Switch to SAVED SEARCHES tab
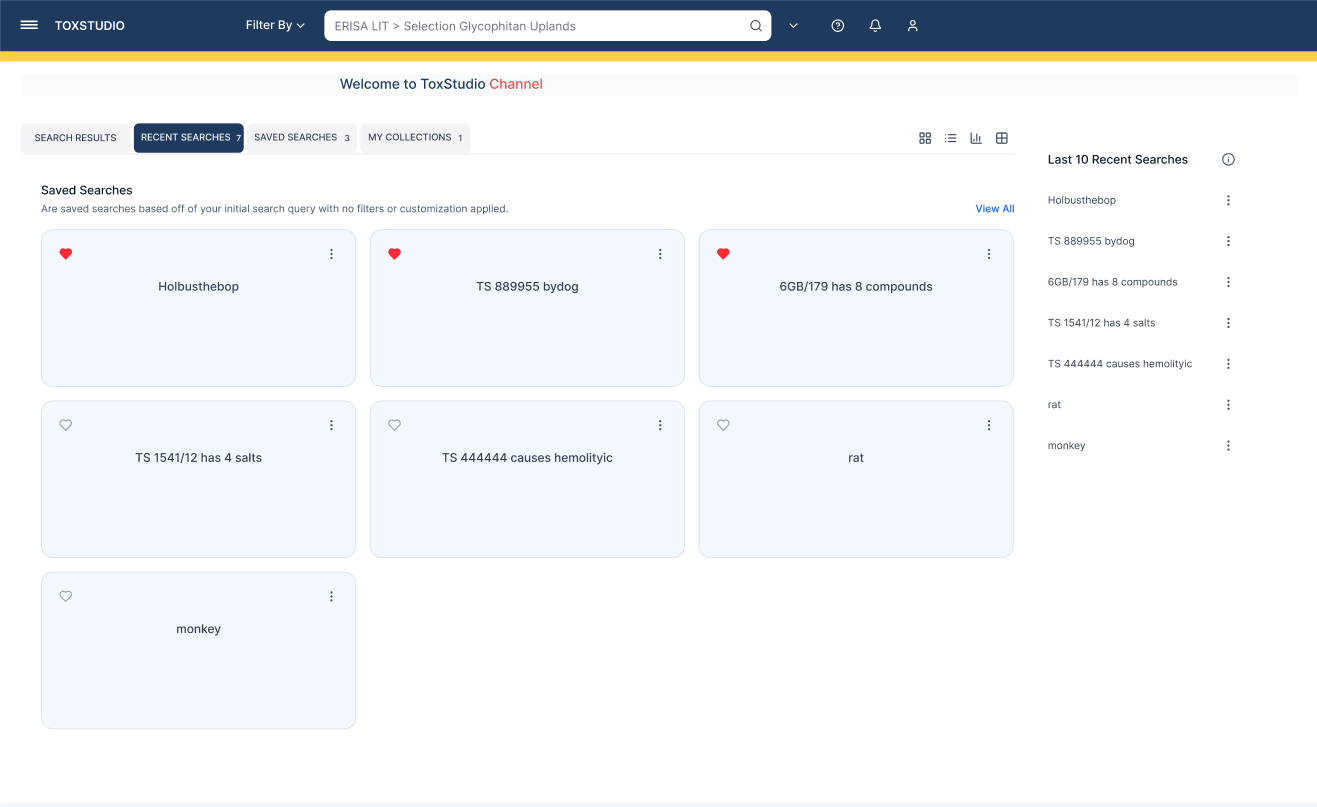The image size is (1317, 807). (301, 138)
